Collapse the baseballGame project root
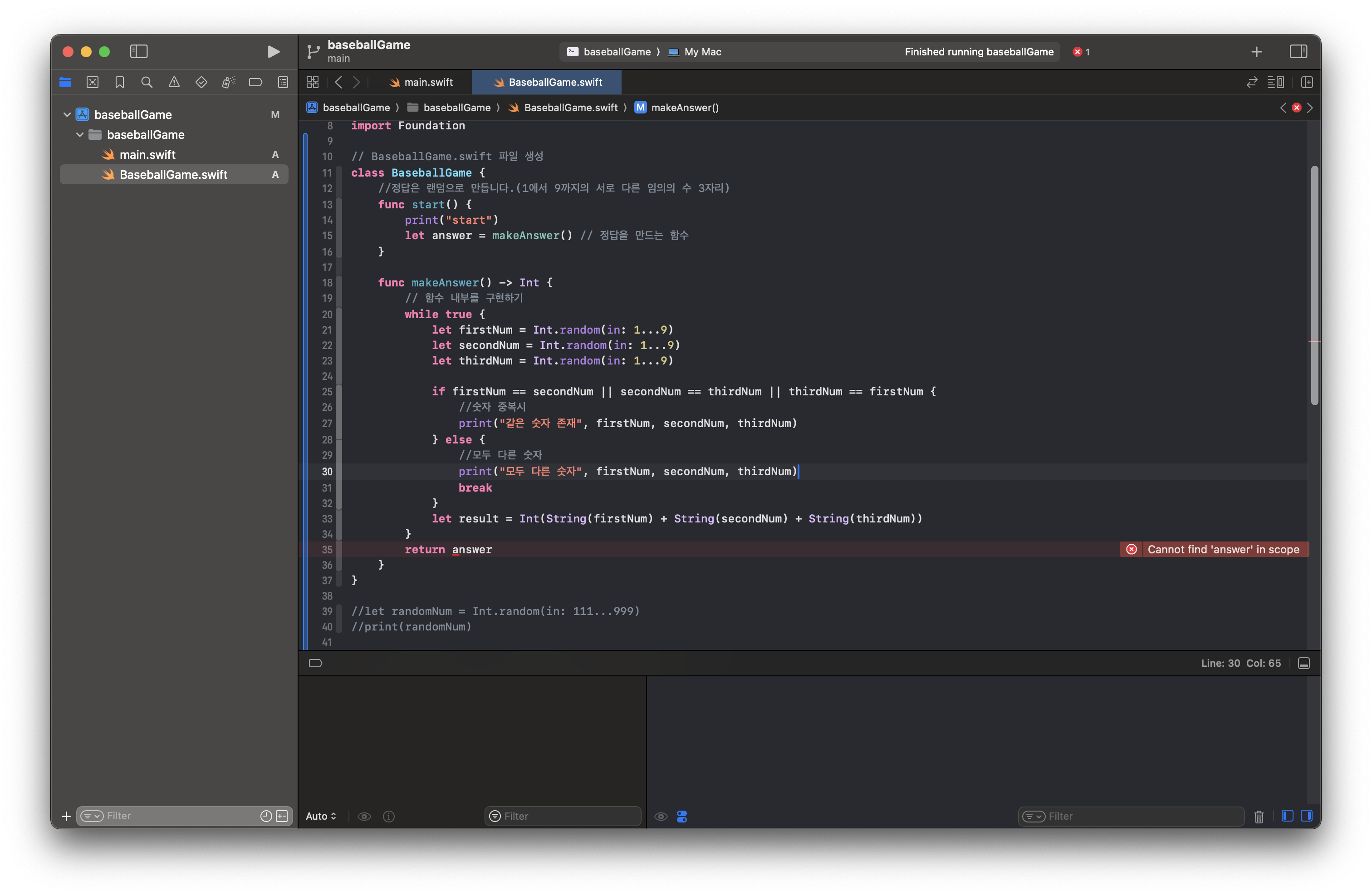The height and width of the screenshot is (896, 1372). click(68, 115)
